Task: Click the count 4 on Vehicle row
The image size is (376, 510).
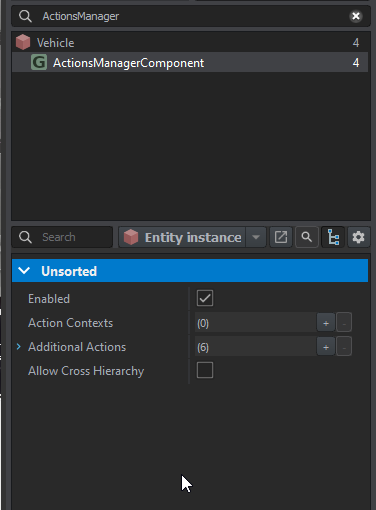Action: coord(356,43)
